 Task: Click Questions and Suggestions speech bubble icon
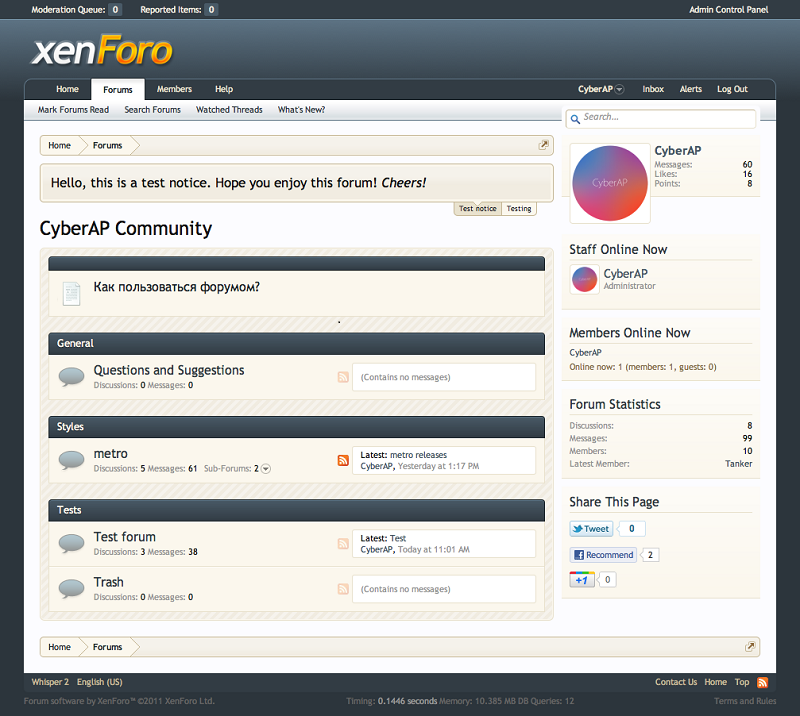(x=71, y=377)
